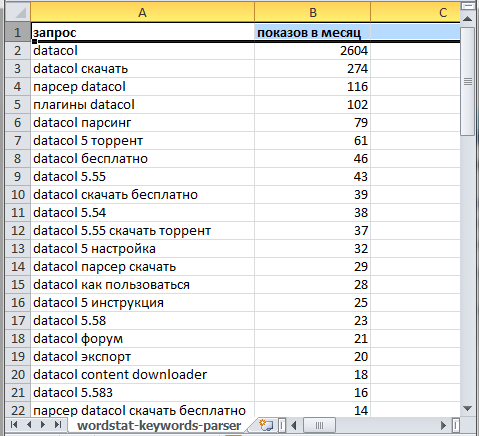Select the value 102 cell
479x436 pixels.
[x=313, y=105]
